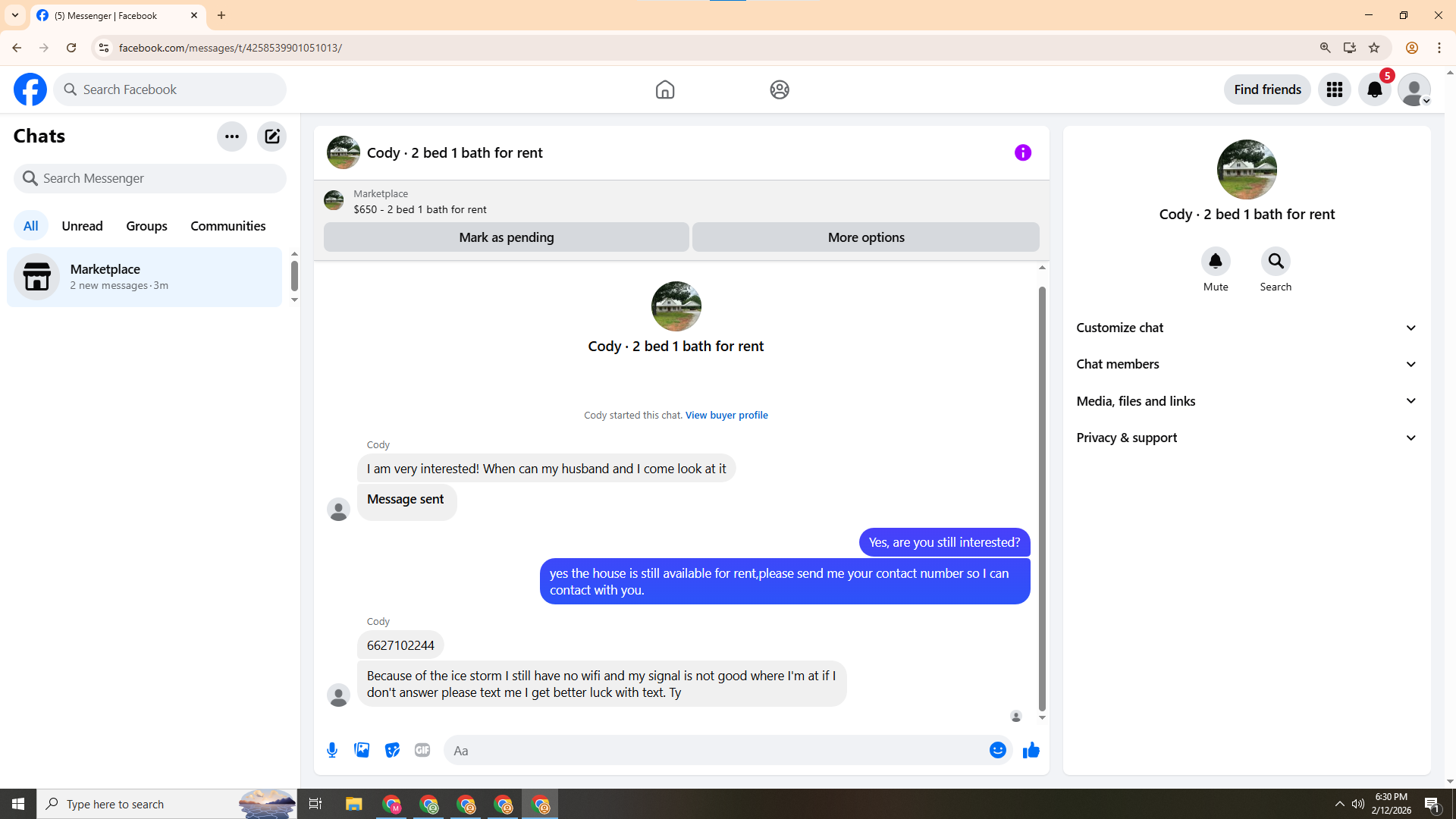Image resolution: width=1456 pixels, height=819 pixels.
Task: Open the account profile avatar menu
Action: coord(1414,89)
